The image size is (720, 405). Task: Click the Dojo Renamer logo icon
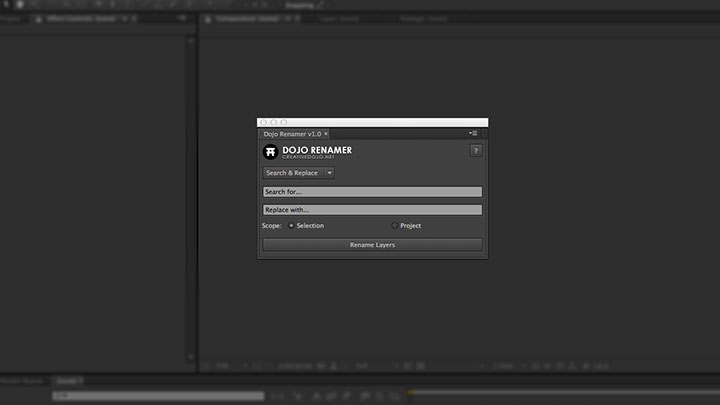click(x=270, y=152)
